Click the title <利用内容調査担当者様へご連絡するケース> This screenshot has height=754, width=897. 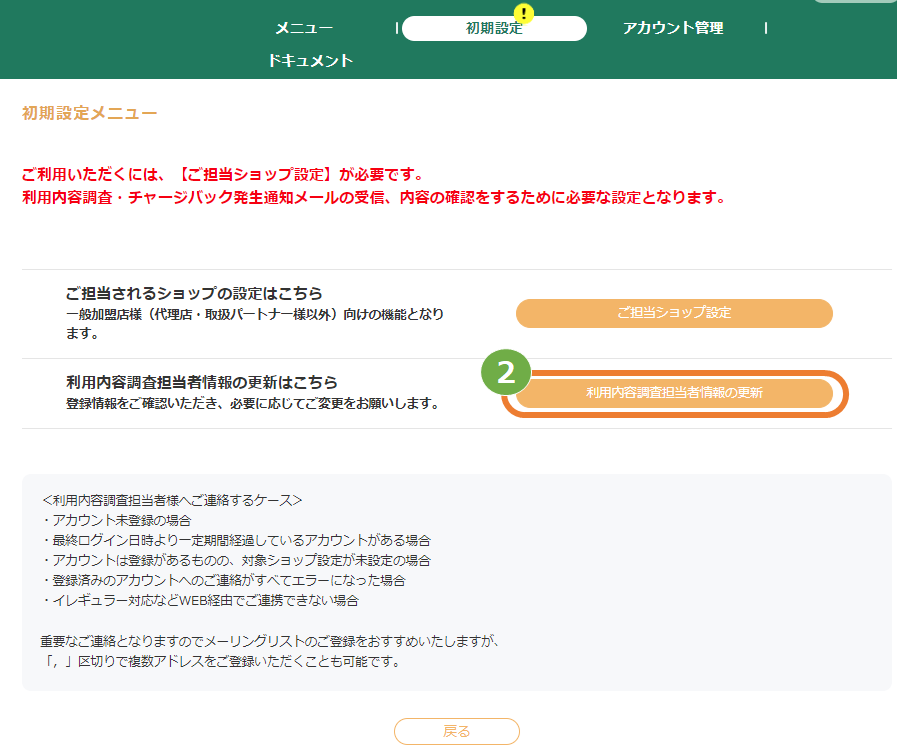click(172, 500)
